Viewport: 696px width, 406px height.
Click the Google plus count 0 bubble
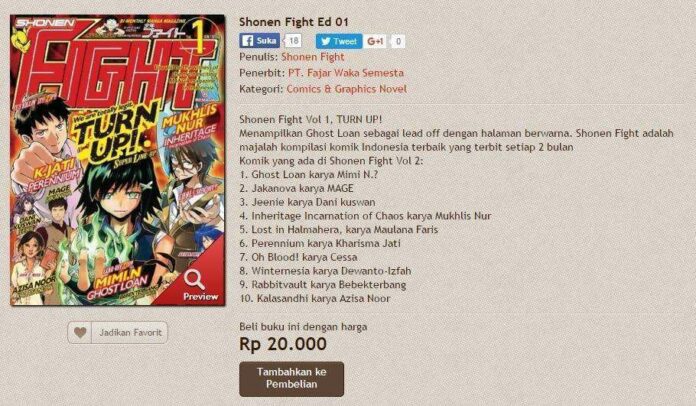coord(398,41)
